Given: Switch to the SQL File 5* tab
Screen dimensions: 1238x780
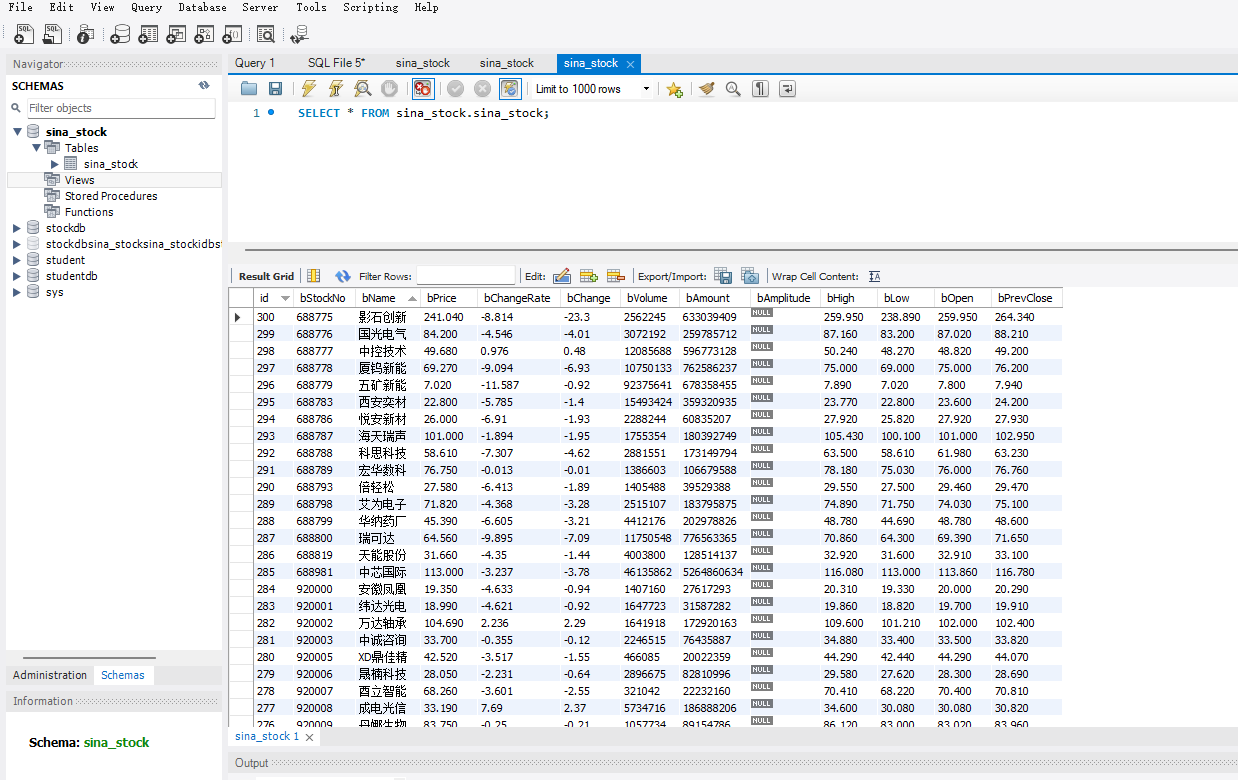Looking at the screenshot, I should (x=336, y=63).
